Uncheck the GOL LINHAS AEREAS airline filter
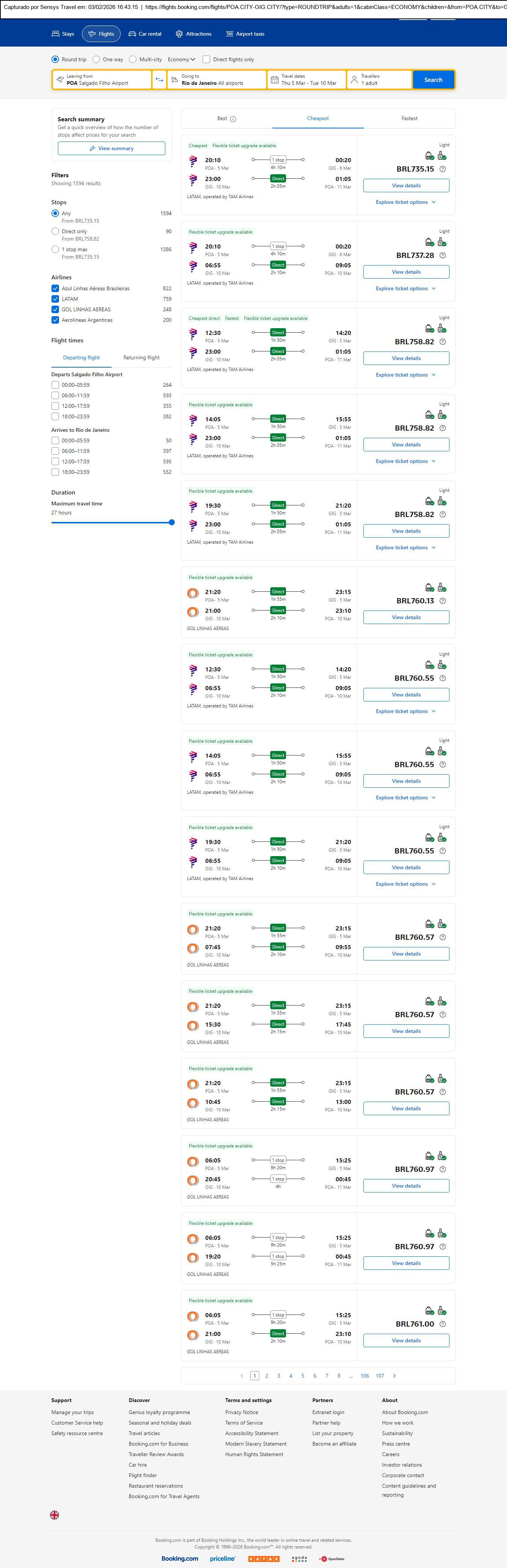 (56, 309)
